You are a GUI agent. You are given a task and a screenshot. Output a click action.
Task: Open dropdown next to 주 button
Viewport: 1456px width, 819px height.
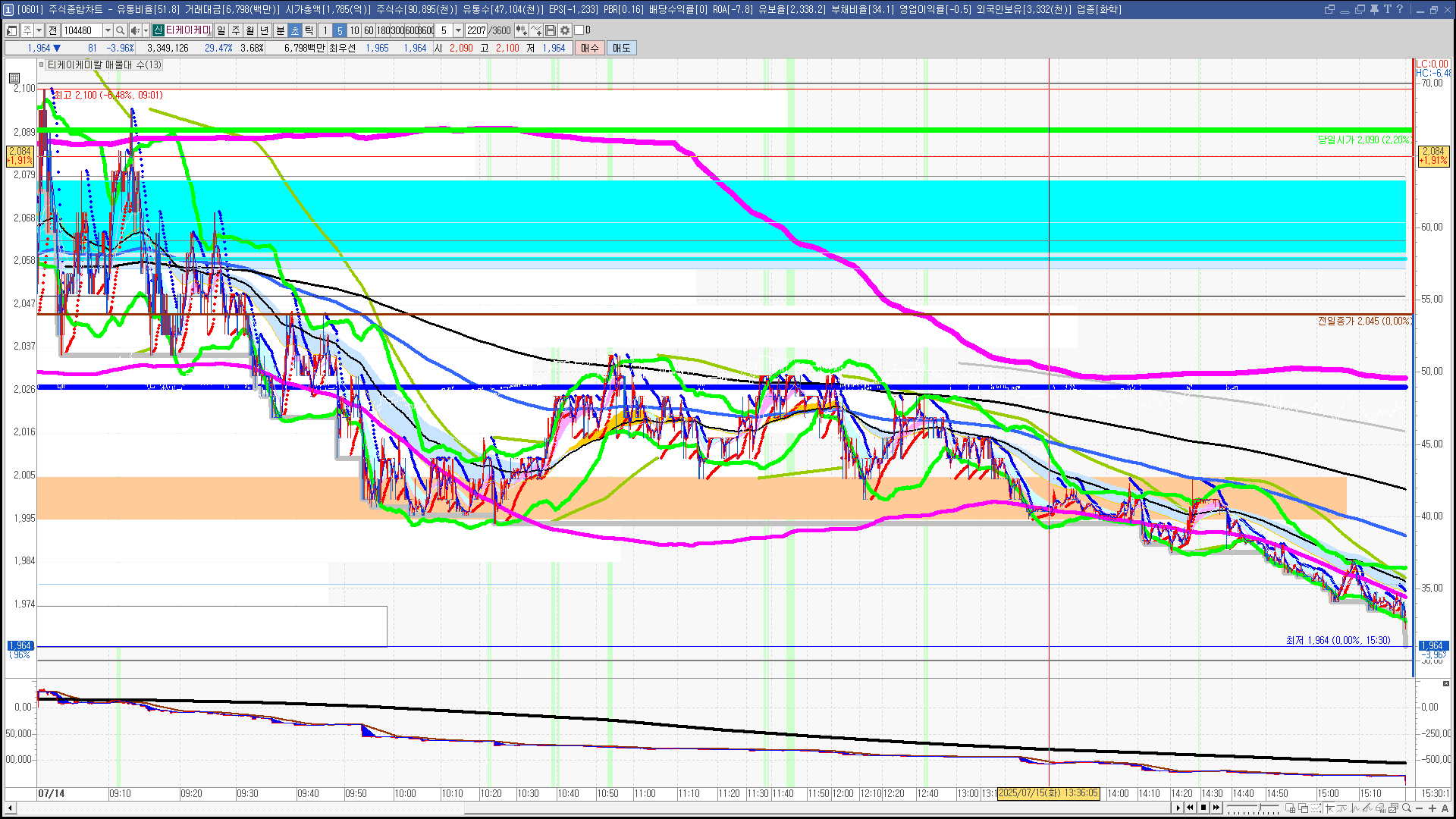click(39, 30)
